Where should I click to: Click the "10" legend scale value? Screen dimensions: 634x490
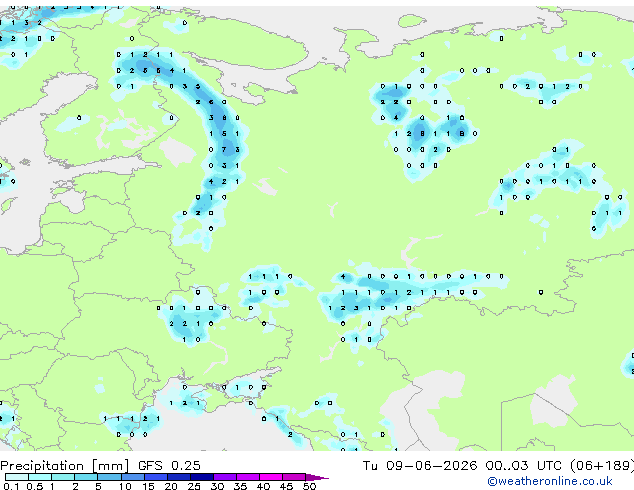point(125,486)
